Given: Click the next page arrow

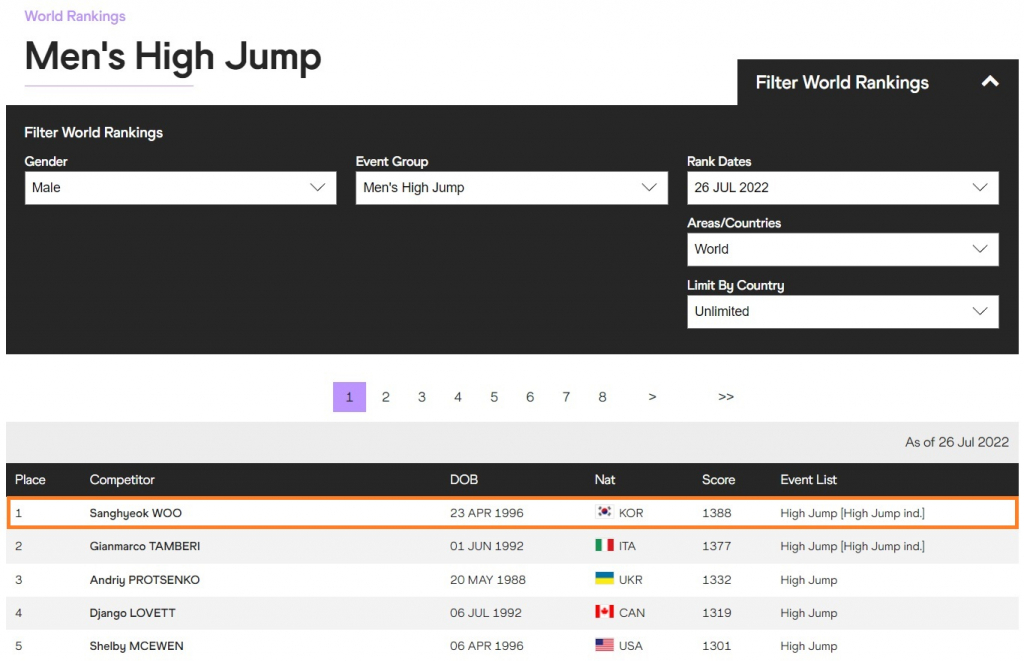Looking at the screenshot, I should (x=652, y=397).
